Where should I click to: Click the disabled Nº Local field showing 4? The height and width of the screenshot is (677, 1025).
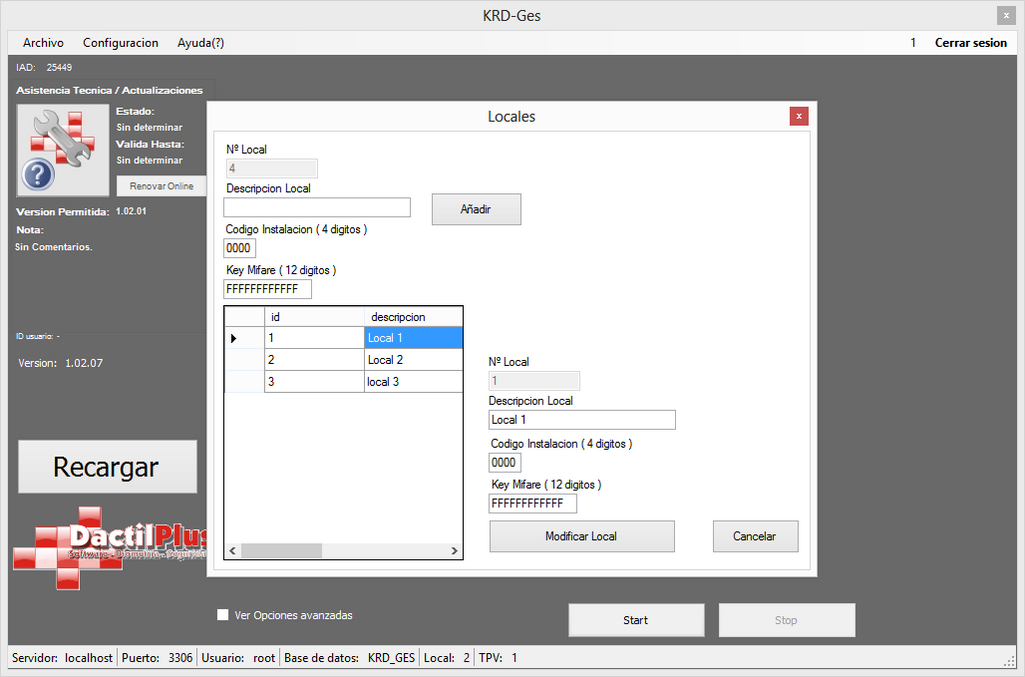271,168
